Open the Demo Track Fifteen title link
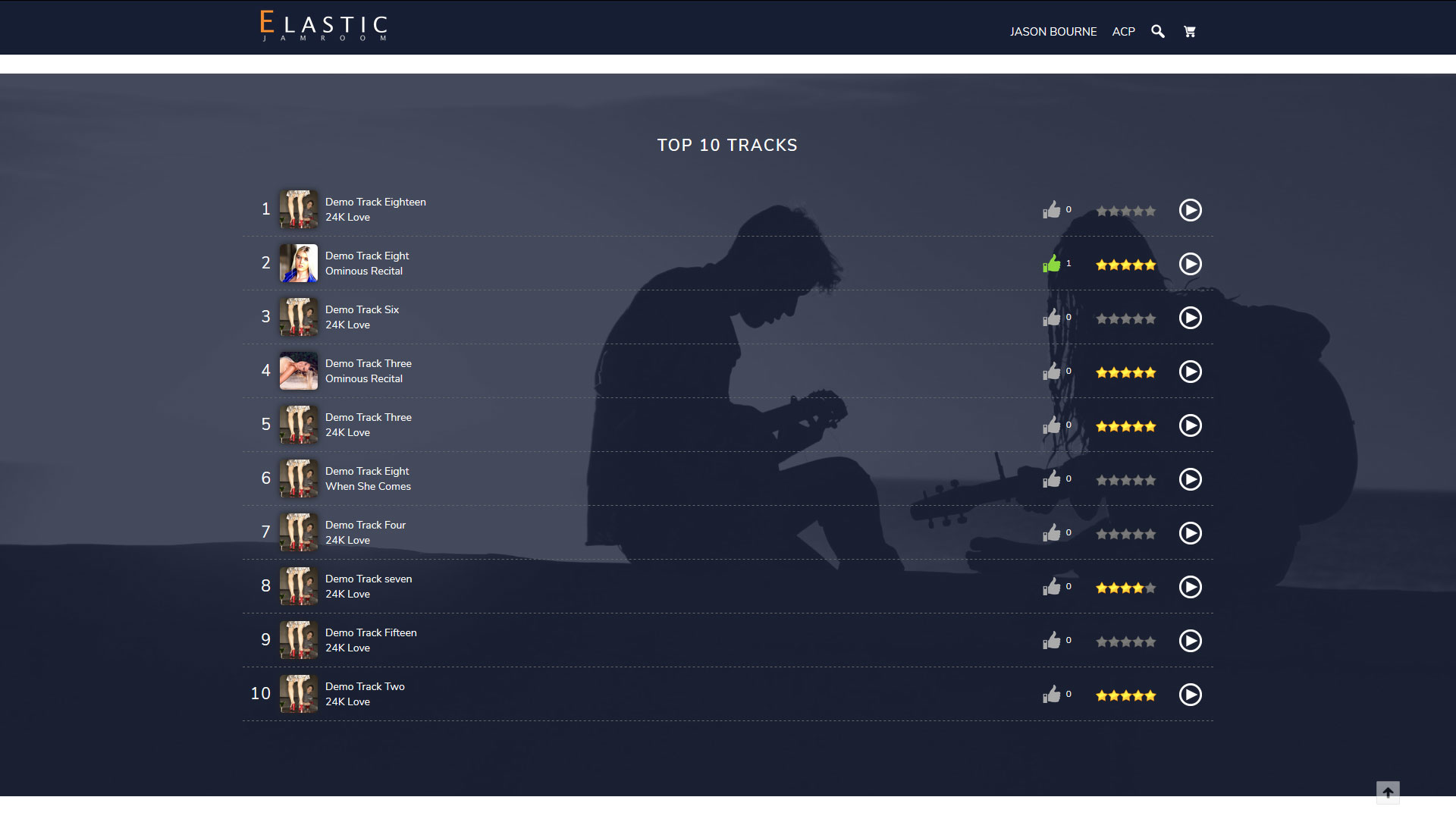This screenshot has height=819, width=1456. pyautogui.click(x=371, y=632)
